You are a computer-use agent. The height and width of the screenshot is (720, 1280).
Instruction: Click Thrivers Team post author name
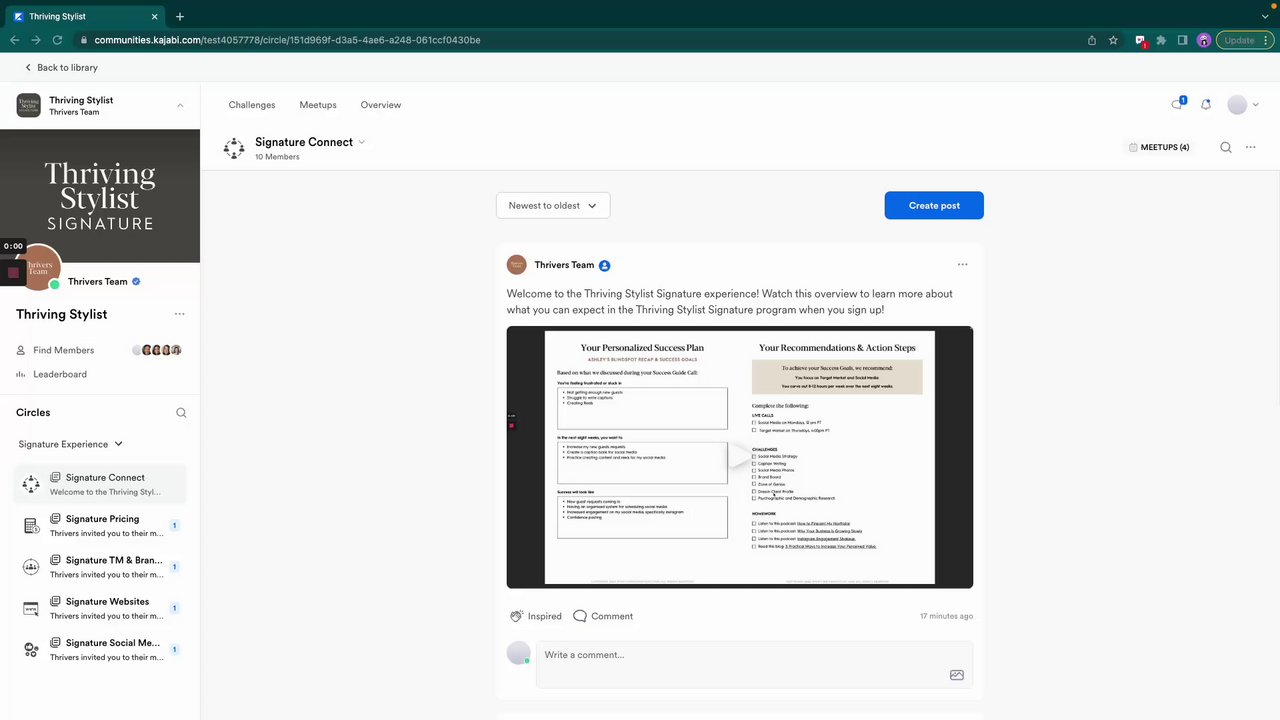[564, 265]
